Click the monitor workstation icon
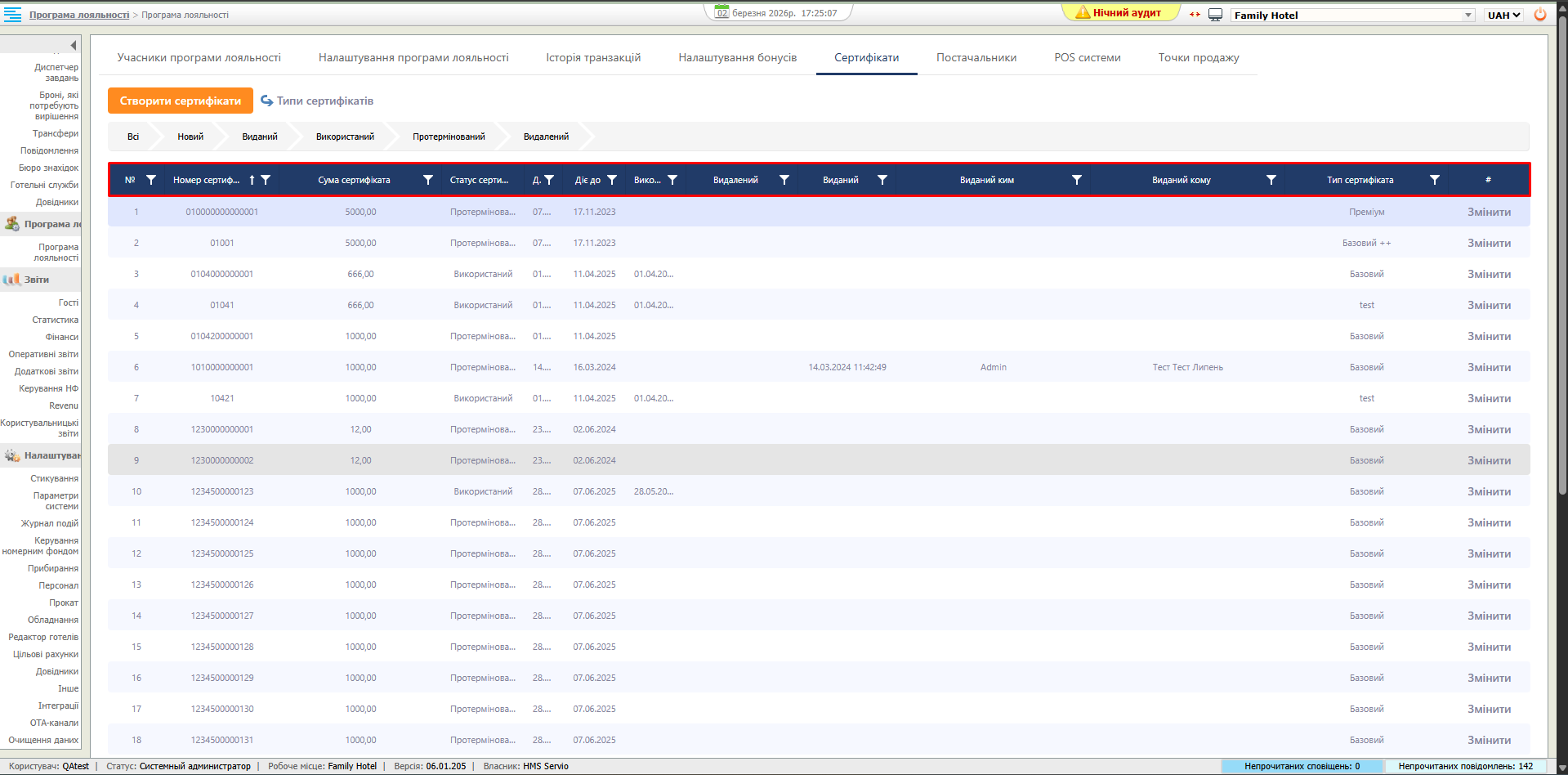 click(1215, 15)
